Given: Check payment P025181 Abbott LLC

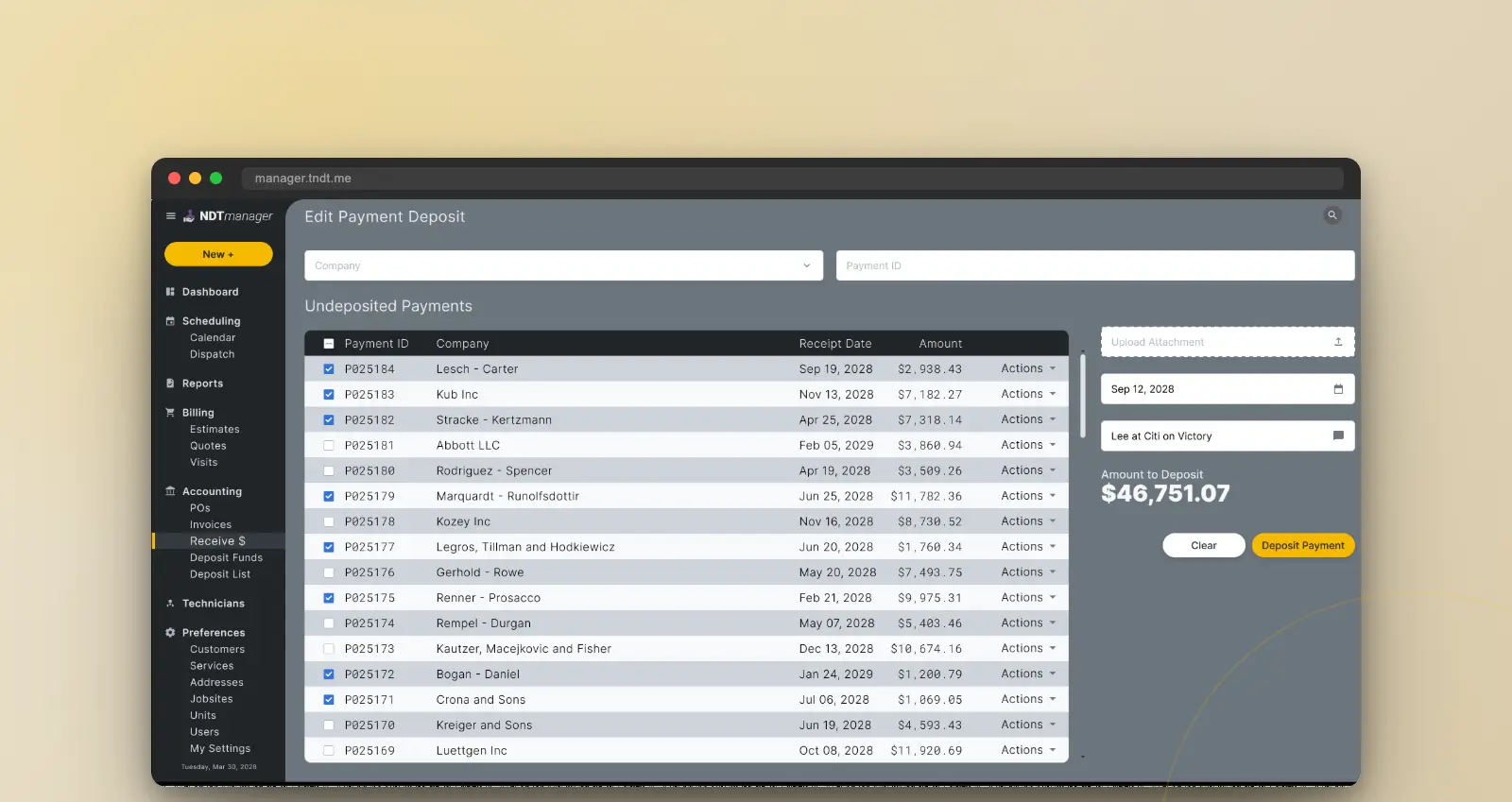Looking at the screenshot, I should pos(329,446).
